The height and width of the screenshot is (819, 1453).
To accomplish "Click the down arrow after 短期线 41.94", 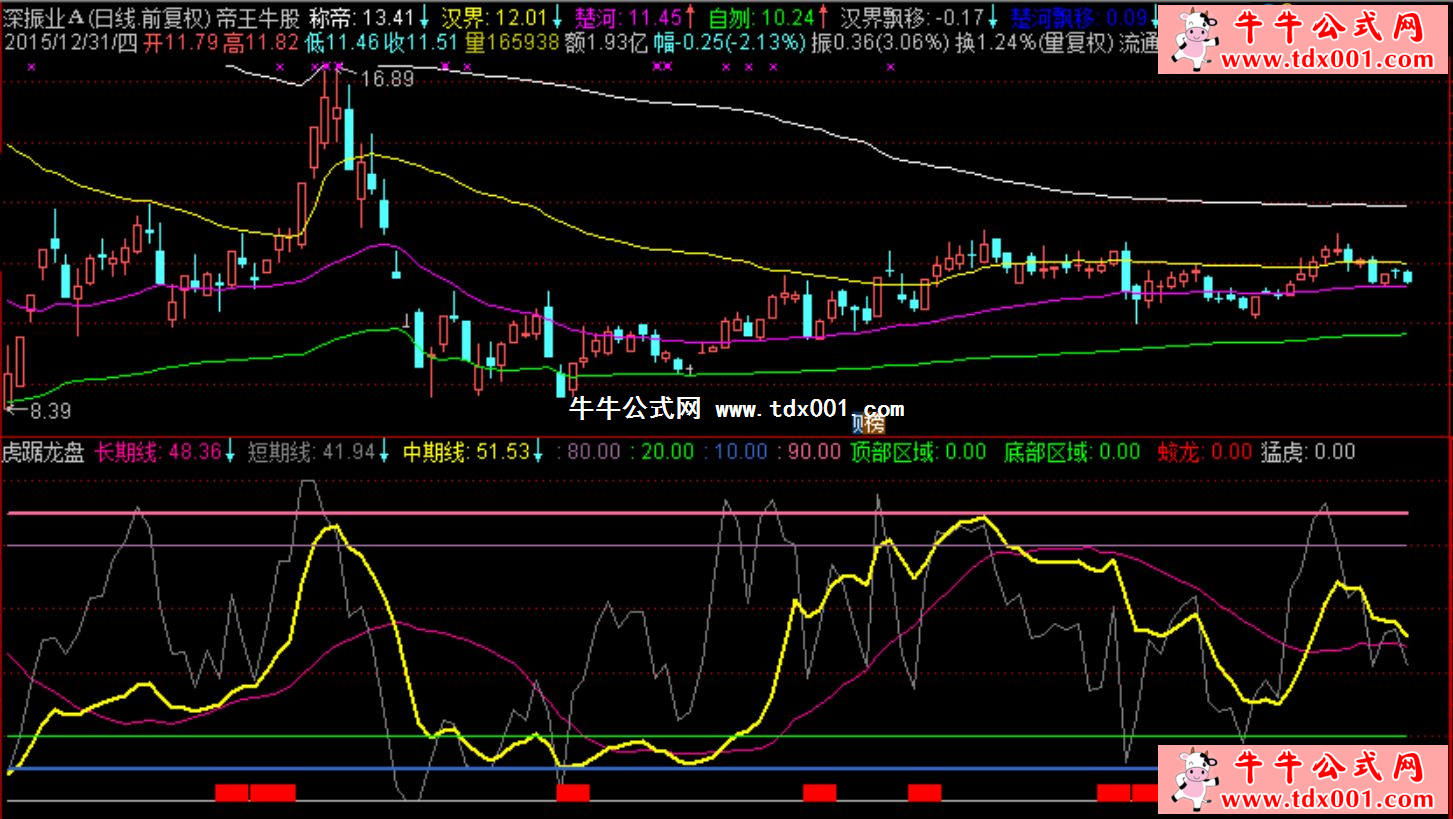I will coord(385,452).
